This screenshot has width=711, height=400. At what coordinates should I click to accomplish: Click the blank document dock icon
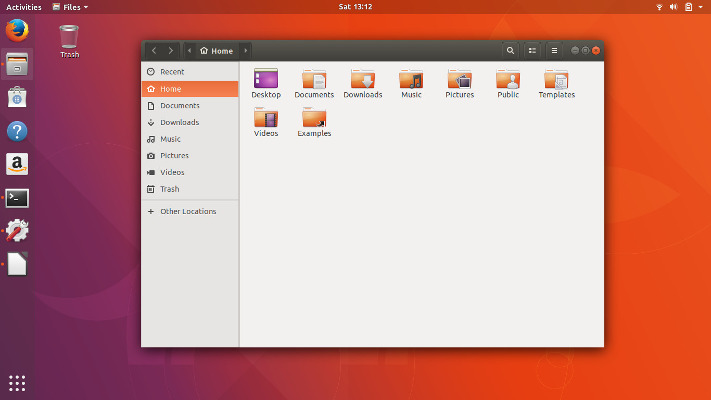click(17, 264)
